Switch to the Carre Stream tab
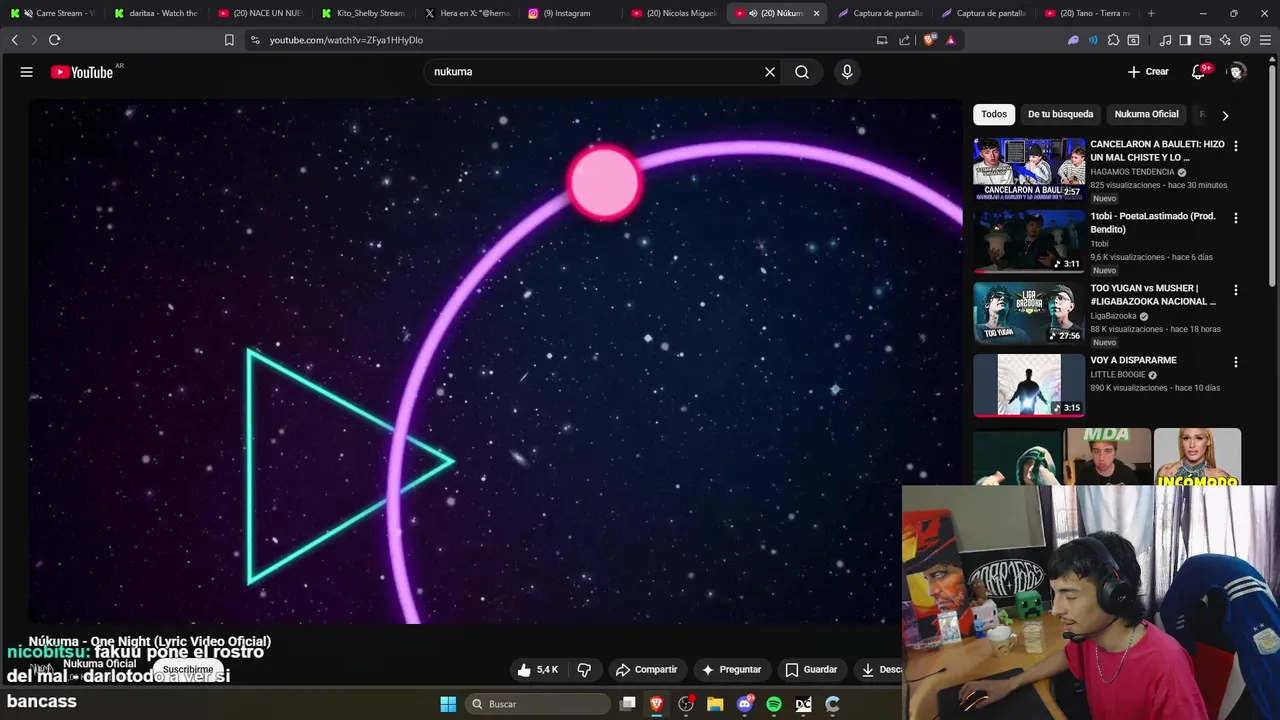 click(52, 13)
